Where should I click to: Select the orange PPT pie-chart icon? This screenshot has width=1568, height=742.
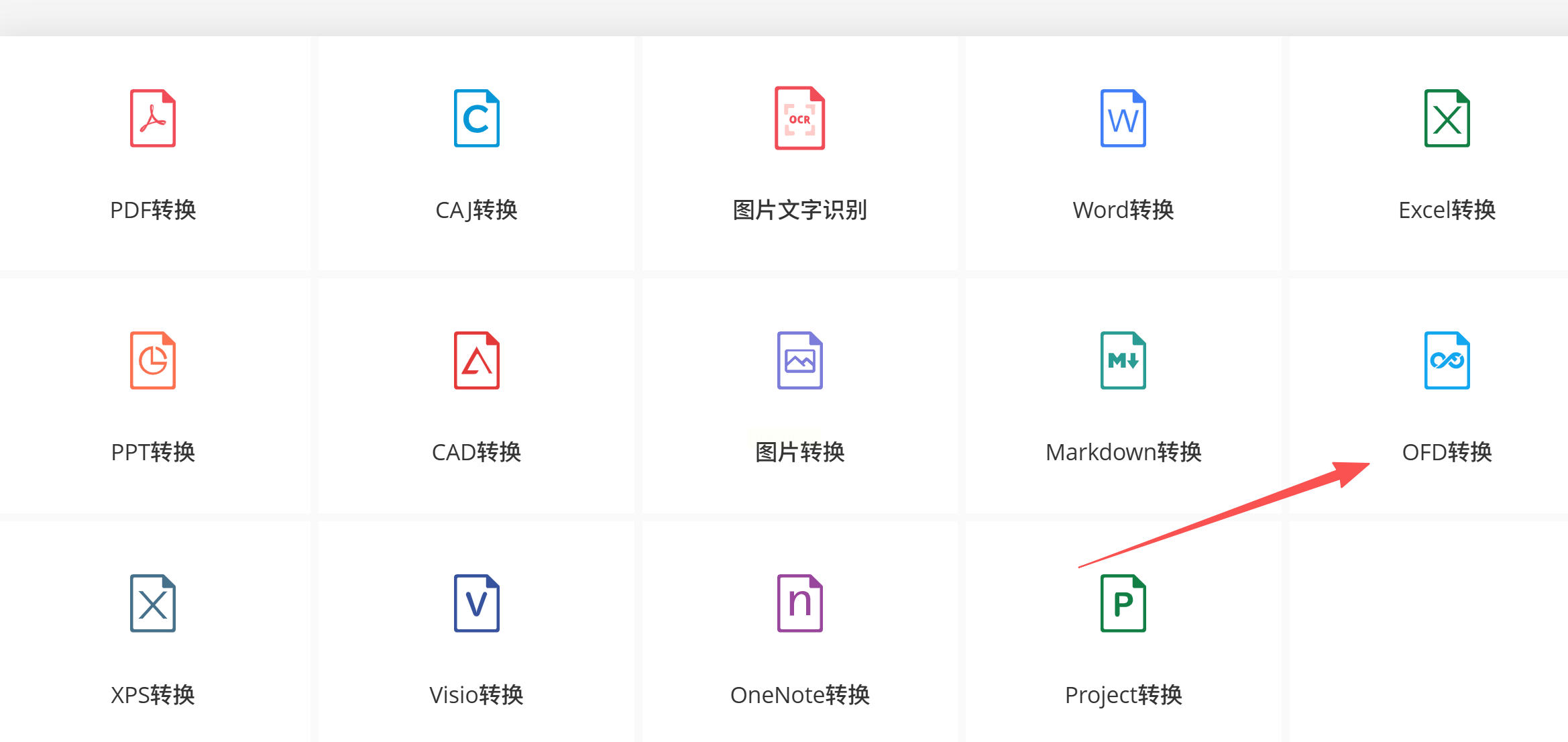point(153,360)
